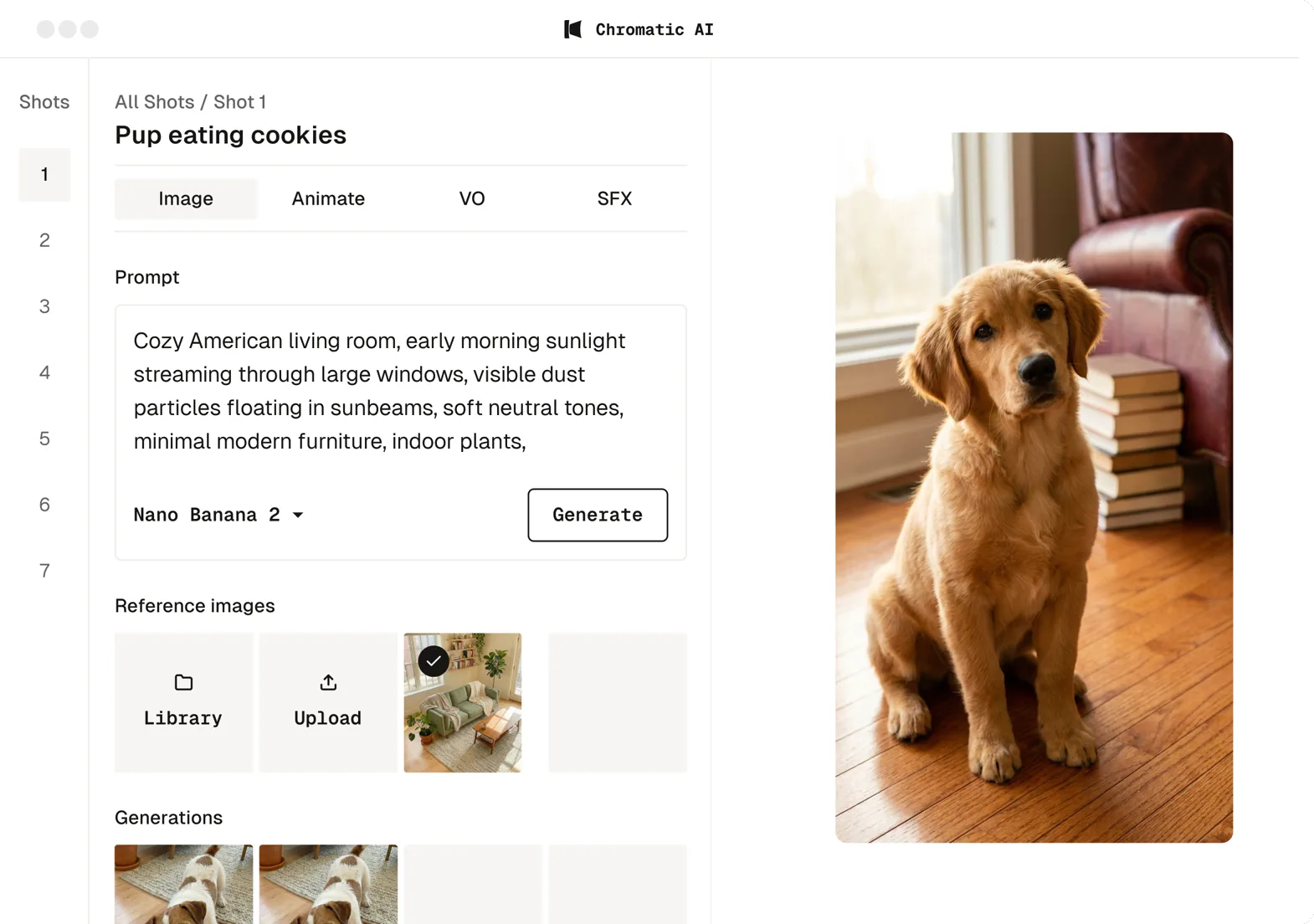Image resolution: width=1314 pixels, height=924 pixels.
Task: Jump to shot 5 in Shots list
Action: click(x=44, y=439)
